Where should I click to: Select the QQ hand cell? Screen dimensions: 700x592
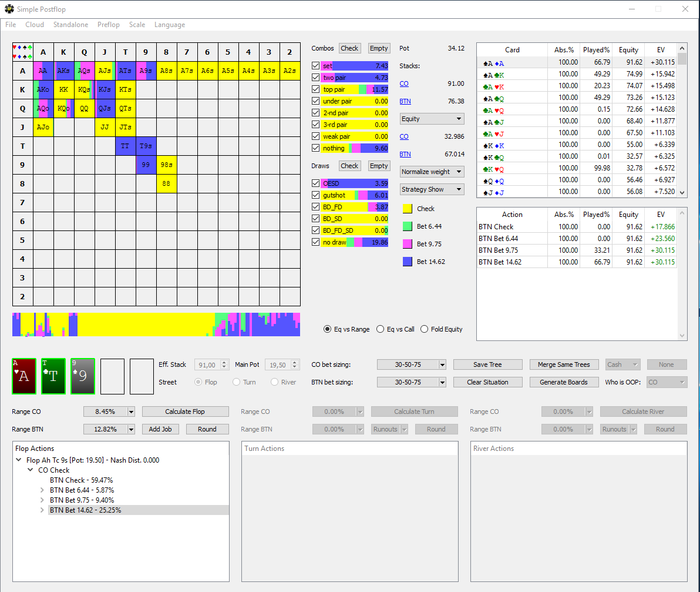point(84,108)
